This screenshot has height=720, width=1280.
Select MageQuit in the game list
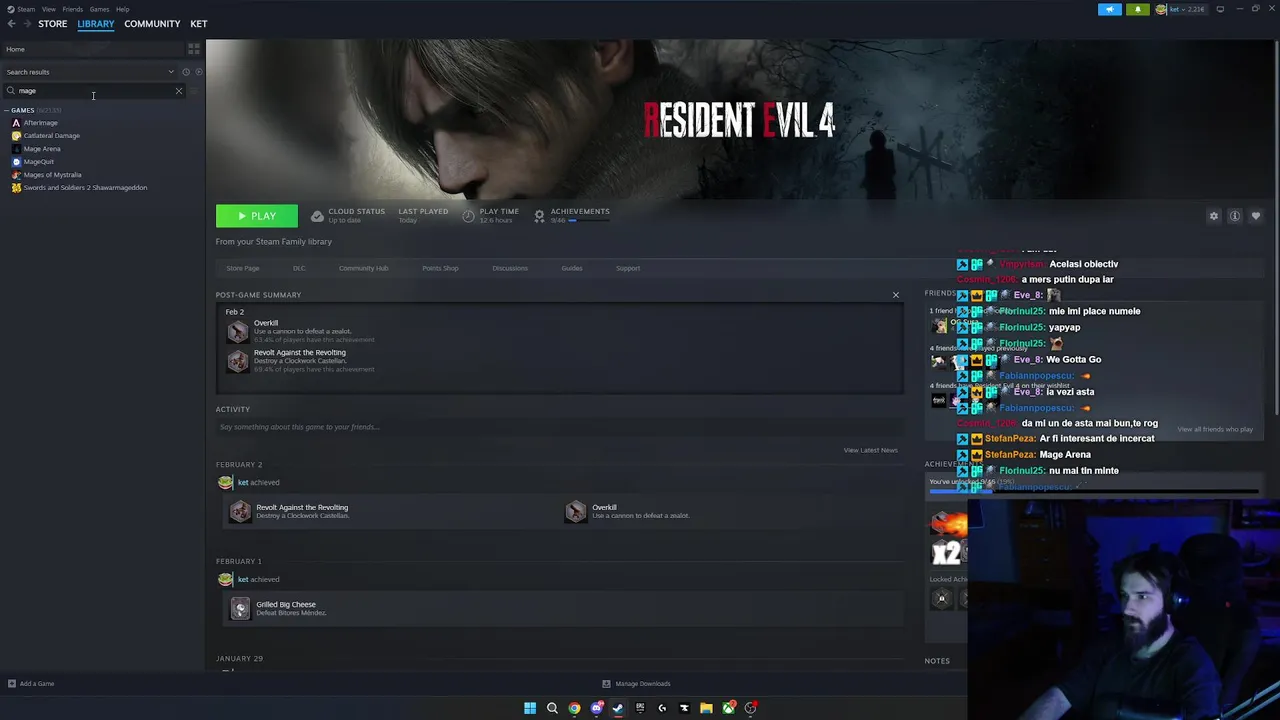tap(38, 162)
